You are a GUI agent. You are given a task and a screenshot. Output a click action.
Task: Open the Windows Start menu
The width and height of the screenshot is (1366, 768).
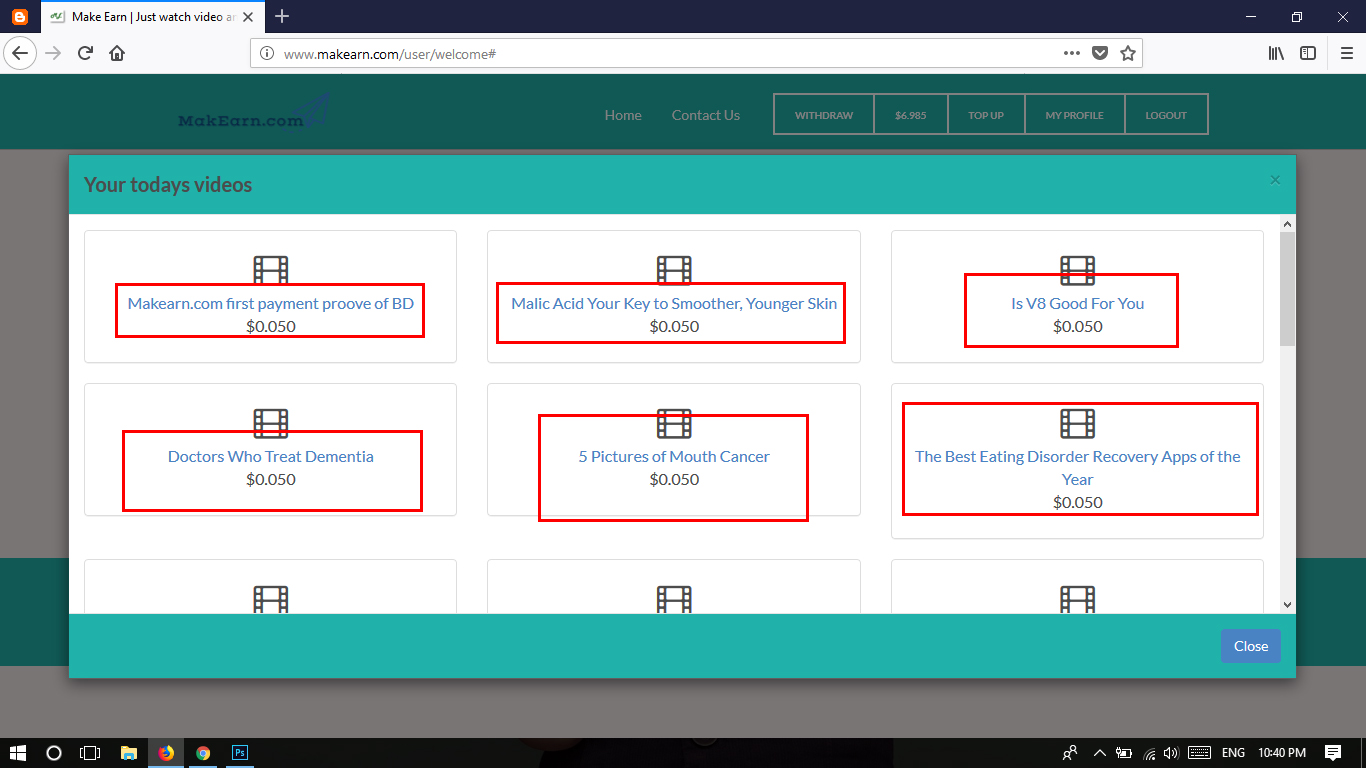18,753
